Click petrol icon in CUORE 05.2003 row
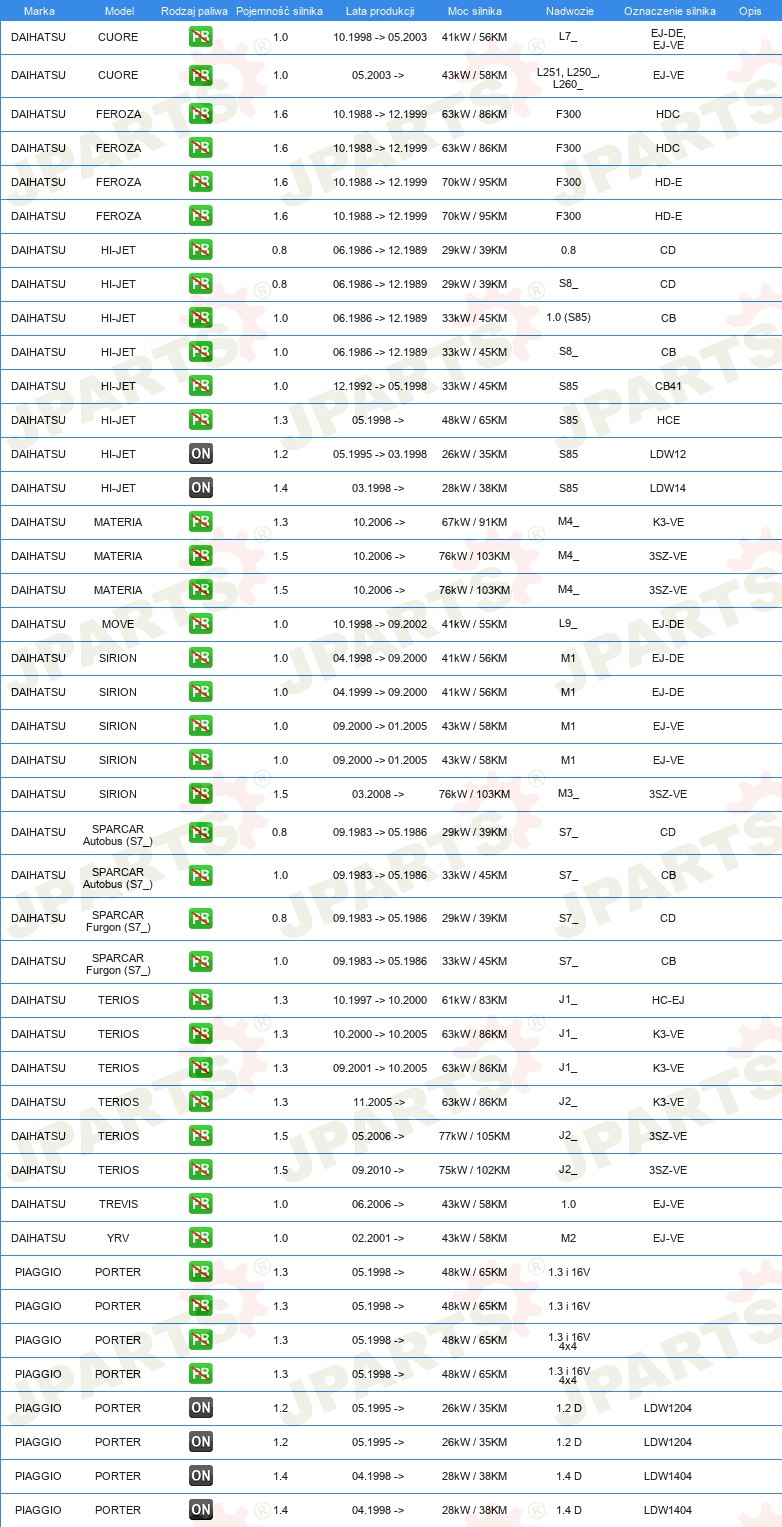 pos(200,75)
